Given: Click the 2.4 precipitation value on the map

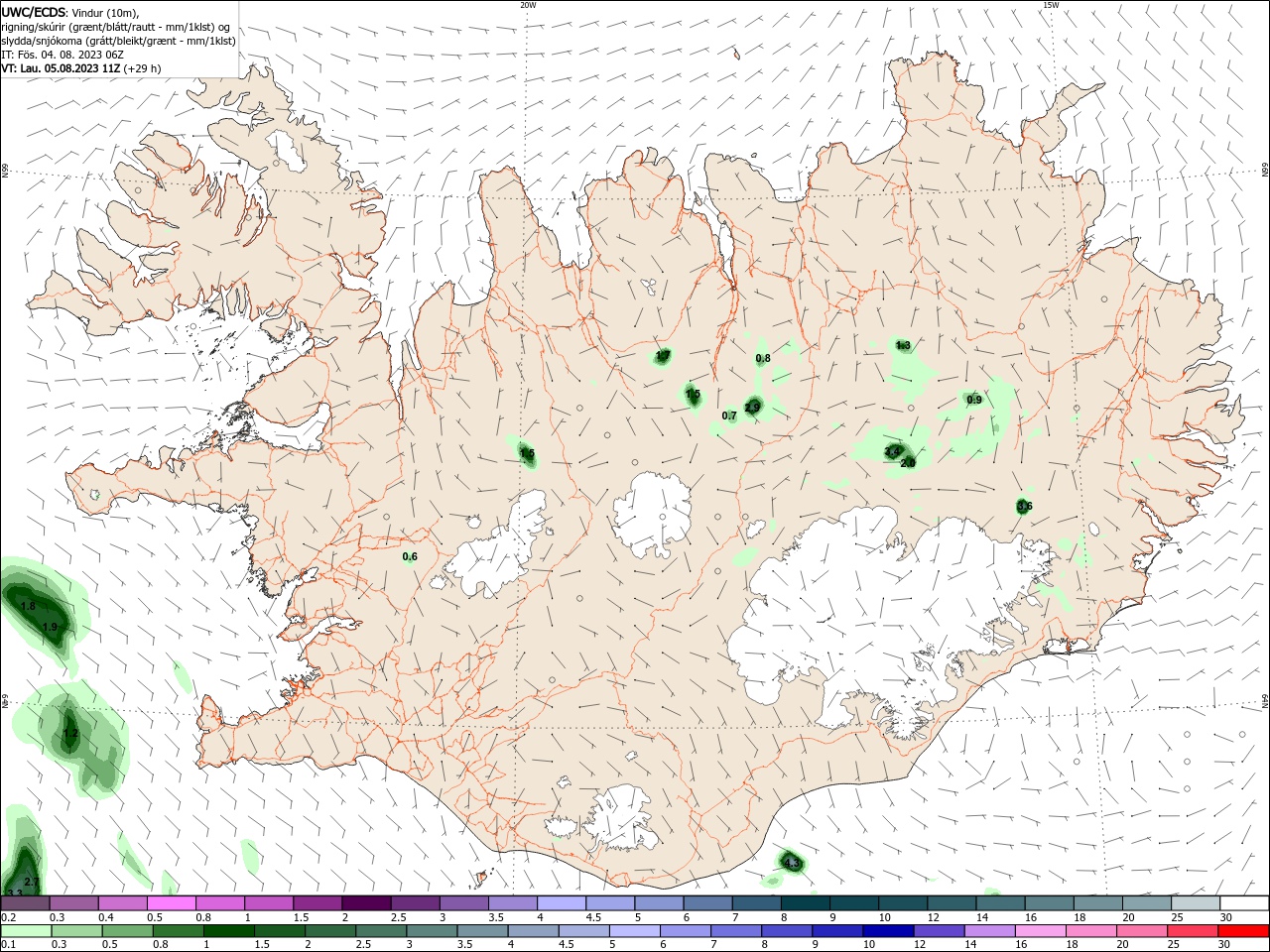Looking at the screenshot, I should point(892,452).
